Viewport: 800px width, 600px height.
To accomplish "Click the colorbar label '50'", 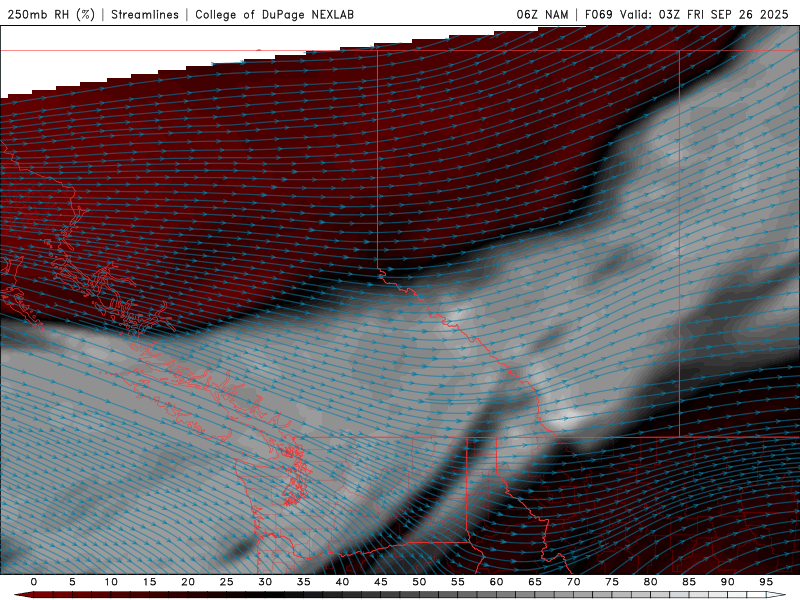I will (x=419, y=582).
